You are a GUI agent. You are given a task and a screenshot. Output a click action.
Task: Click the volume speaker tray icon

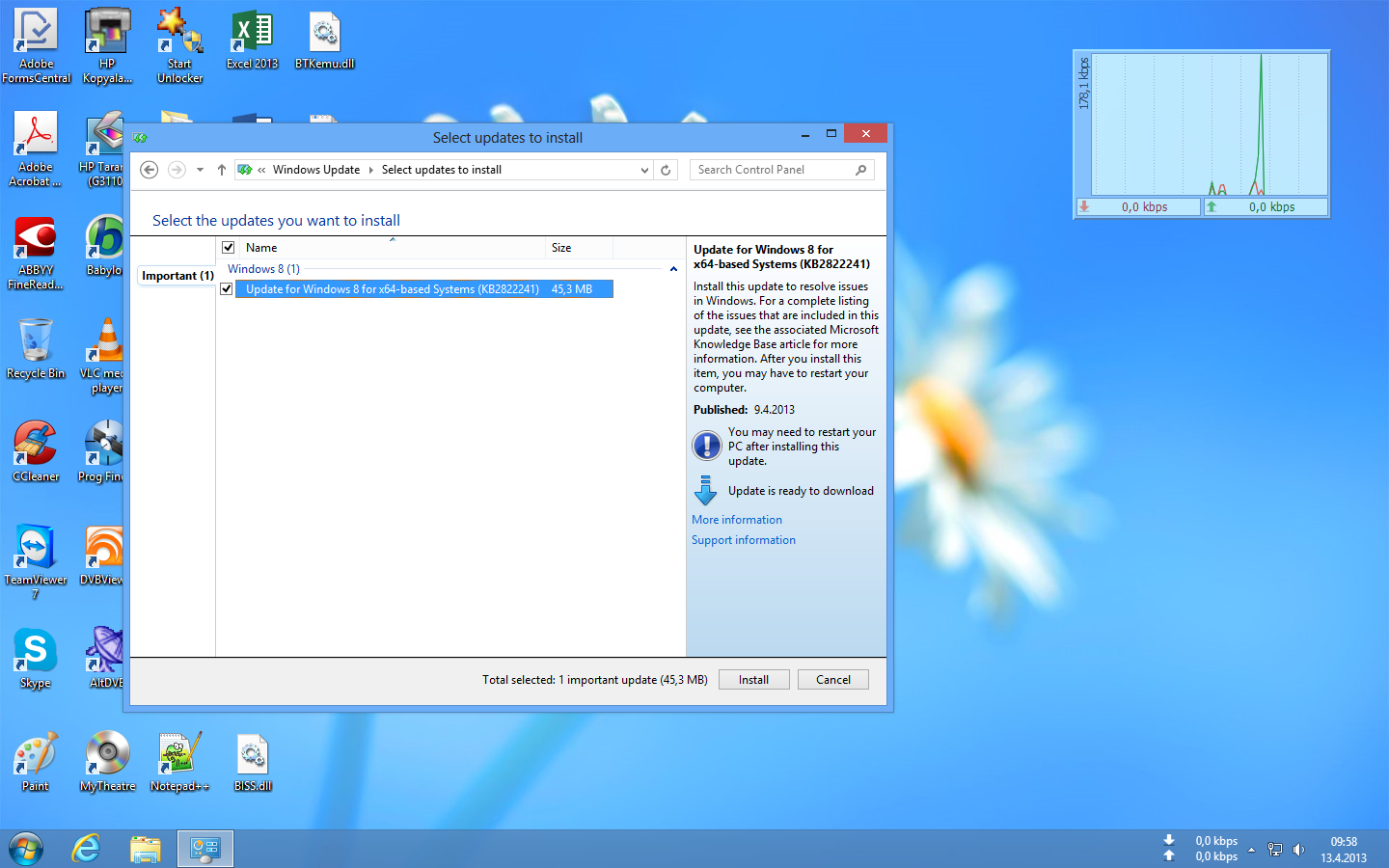tap(1299, 850)
